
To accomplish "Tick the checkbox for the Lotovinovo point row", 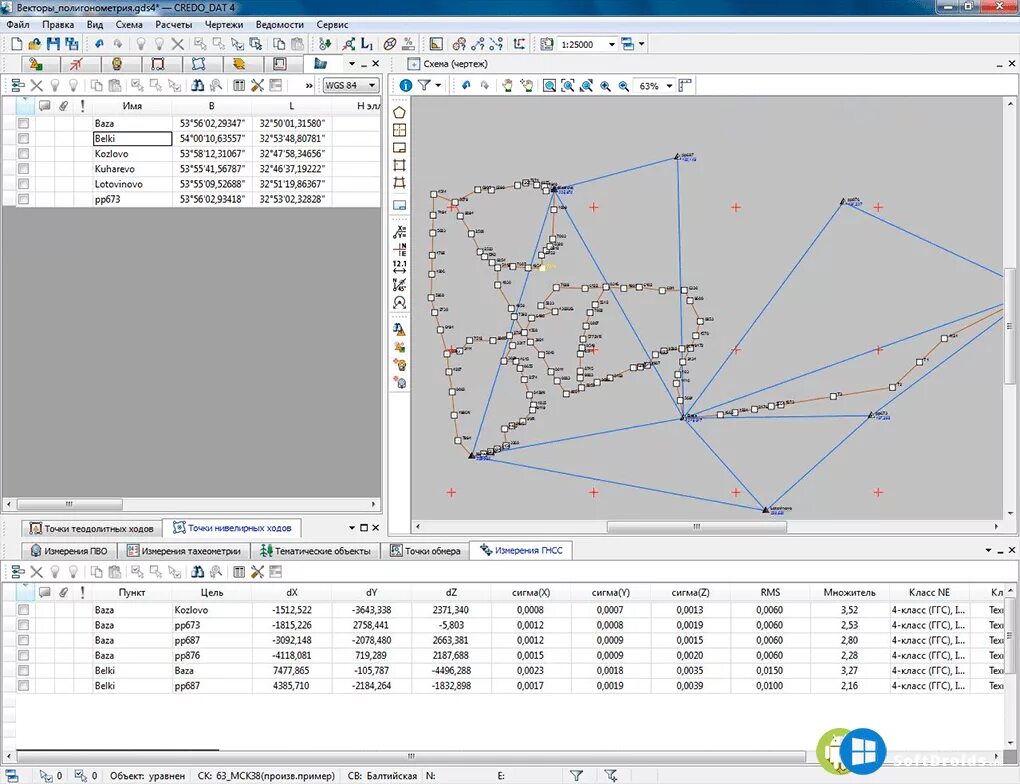I will pyautogui.click(x=23, y=184).
